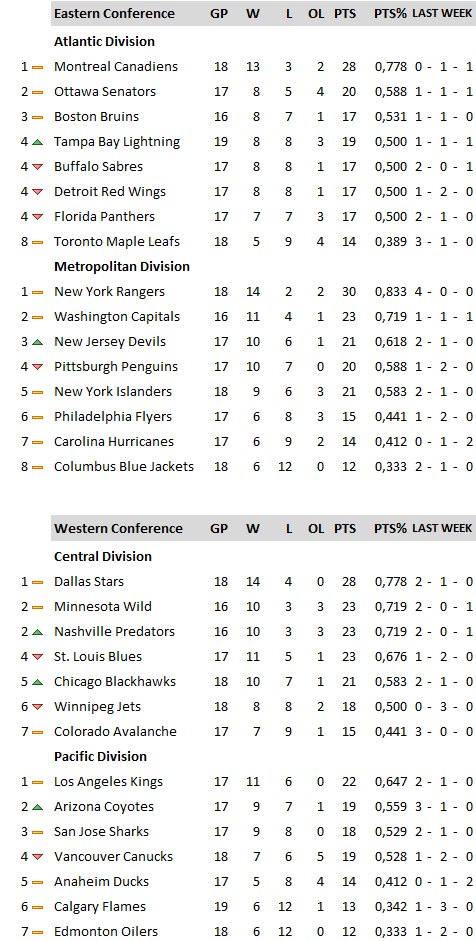The height and width of the screenshot is (941, 476).
Task: Click the New York Rangers team name
Action: click(109, 292)
